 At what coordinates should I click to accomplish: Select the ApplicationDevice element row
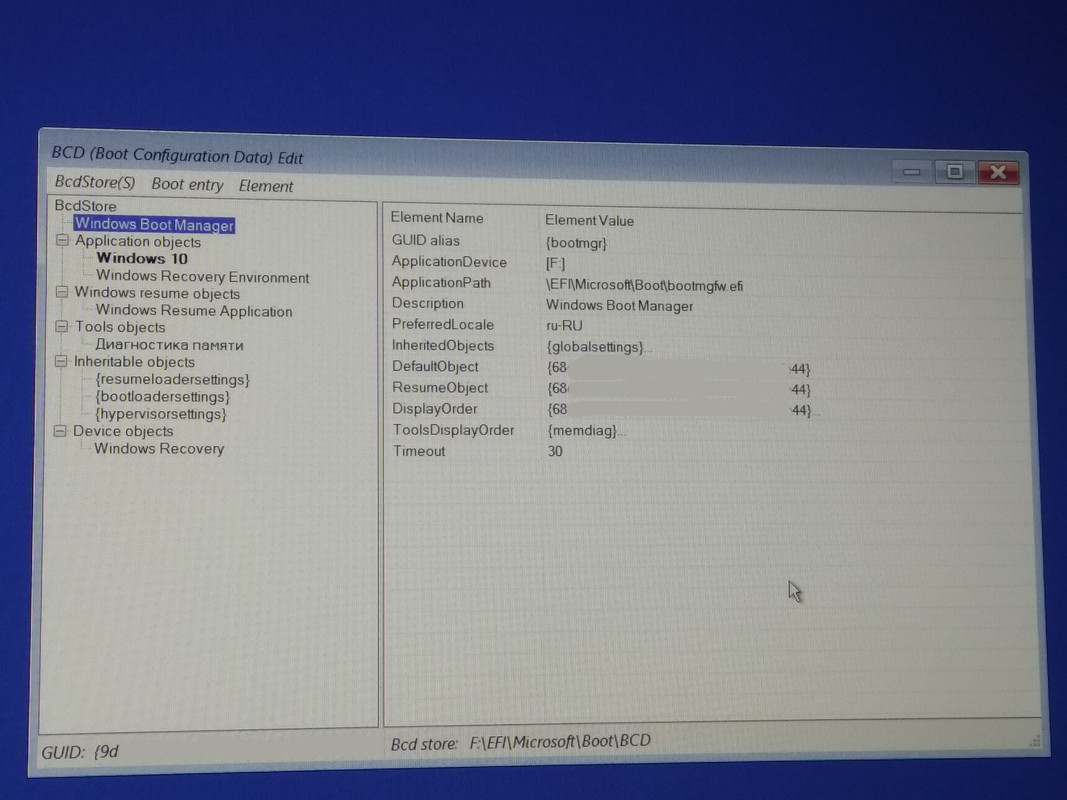coord(704,263)
